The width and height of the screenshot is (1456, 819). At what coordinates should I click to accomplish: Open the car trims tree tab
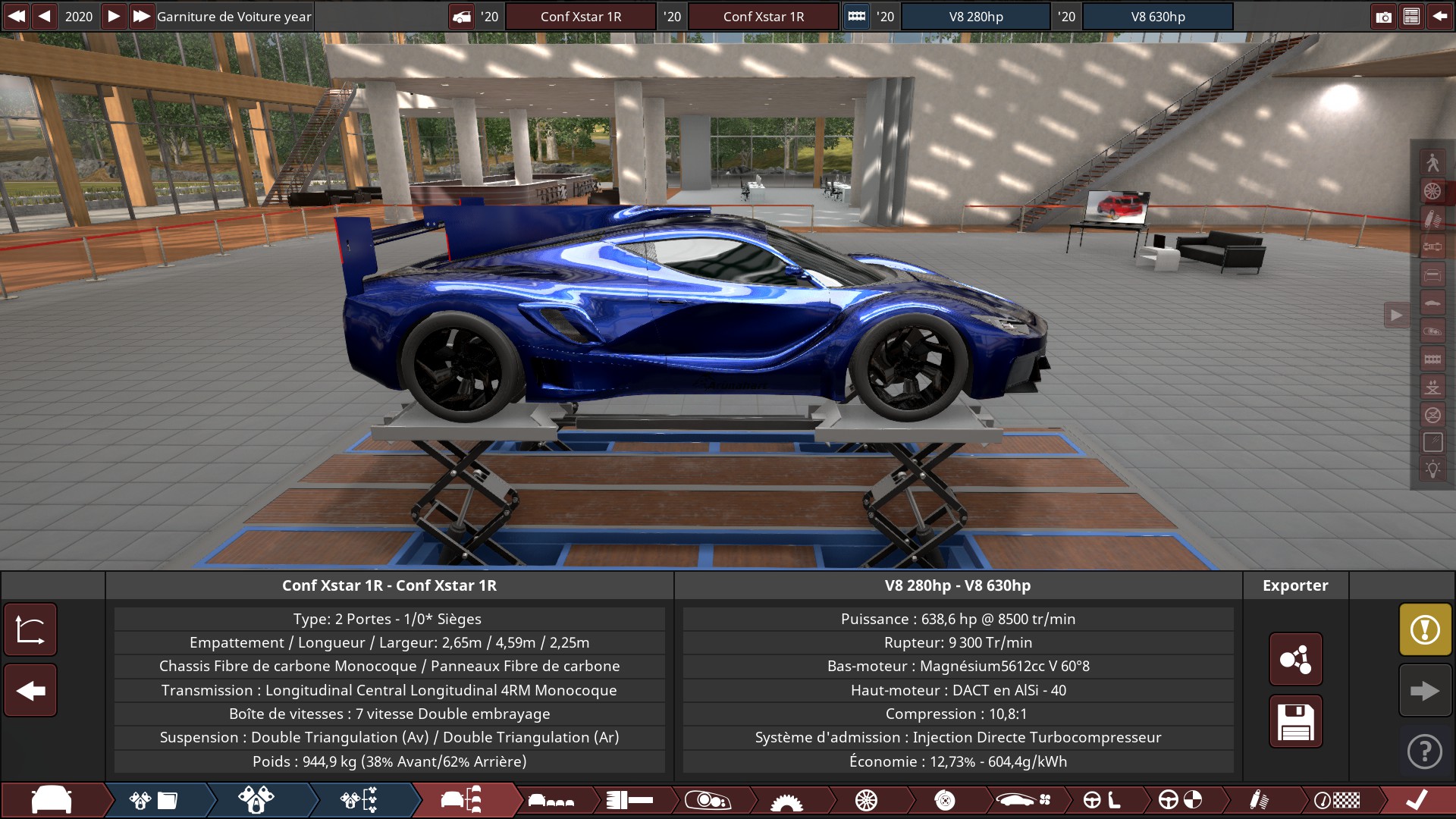pos(461,800)
